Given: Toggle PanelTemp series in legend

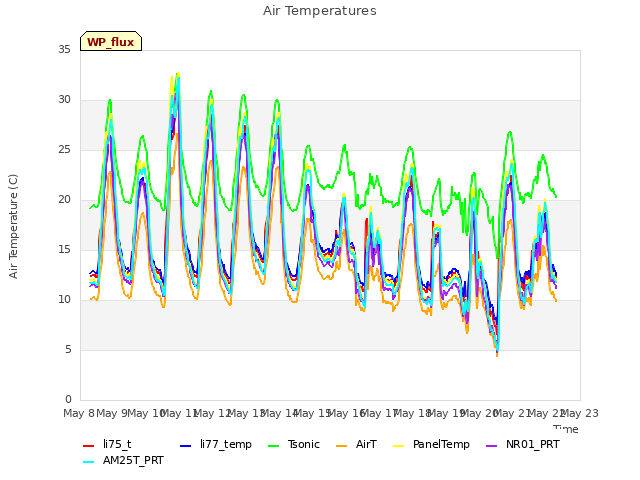Looking at the screenshot, I should point(431,444).
